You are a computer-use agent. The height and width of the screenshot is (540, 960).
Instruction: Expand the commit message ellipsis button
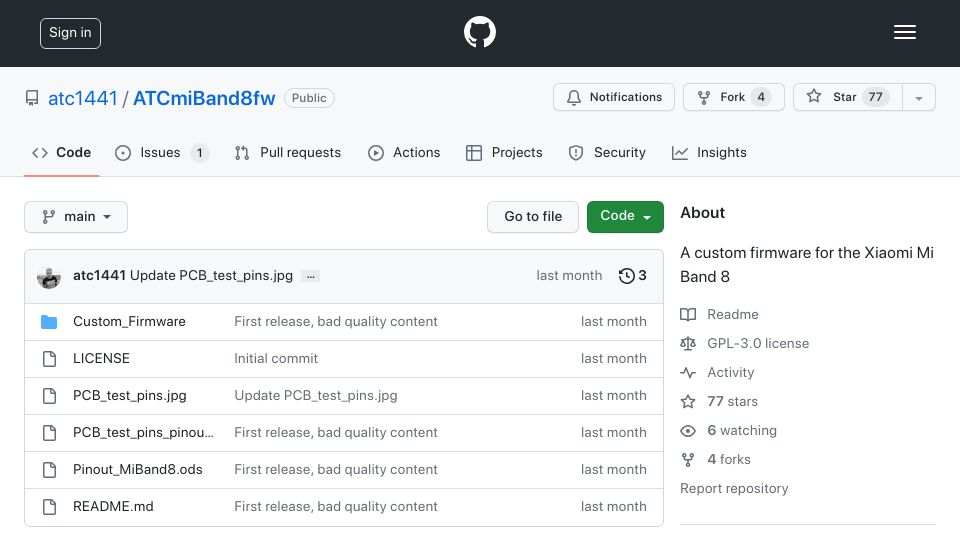[x=311, y=277]
